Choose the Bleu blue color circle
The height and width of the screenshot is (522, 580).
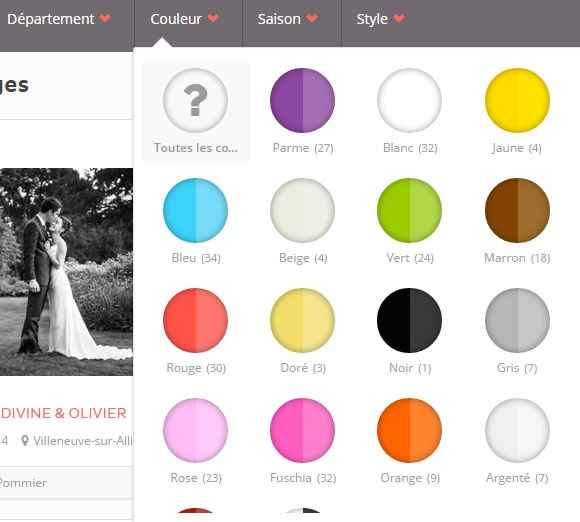195,210
